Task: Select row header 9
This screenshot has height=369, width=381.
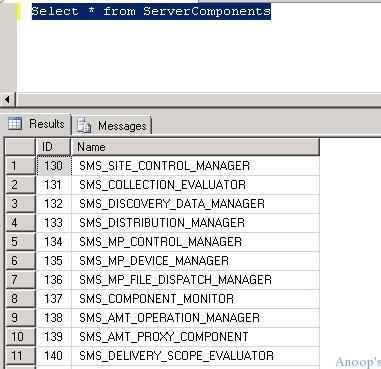Action: 20,318
